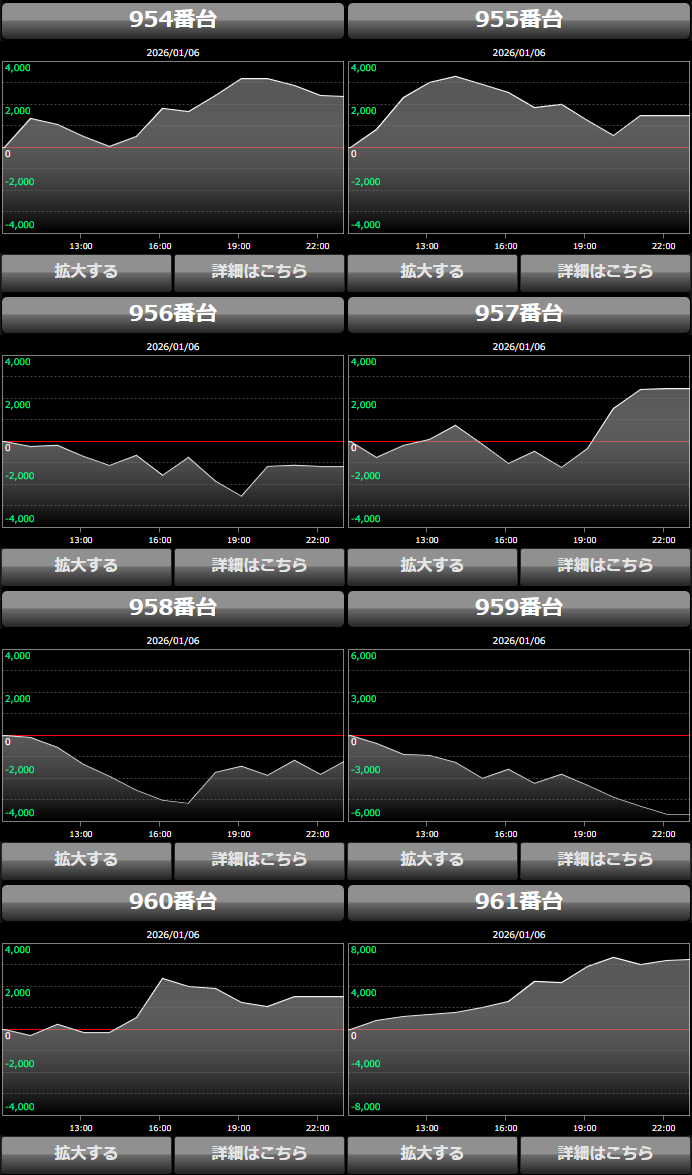
Task: Click 拡大する for machine 959
Action: 432,860
